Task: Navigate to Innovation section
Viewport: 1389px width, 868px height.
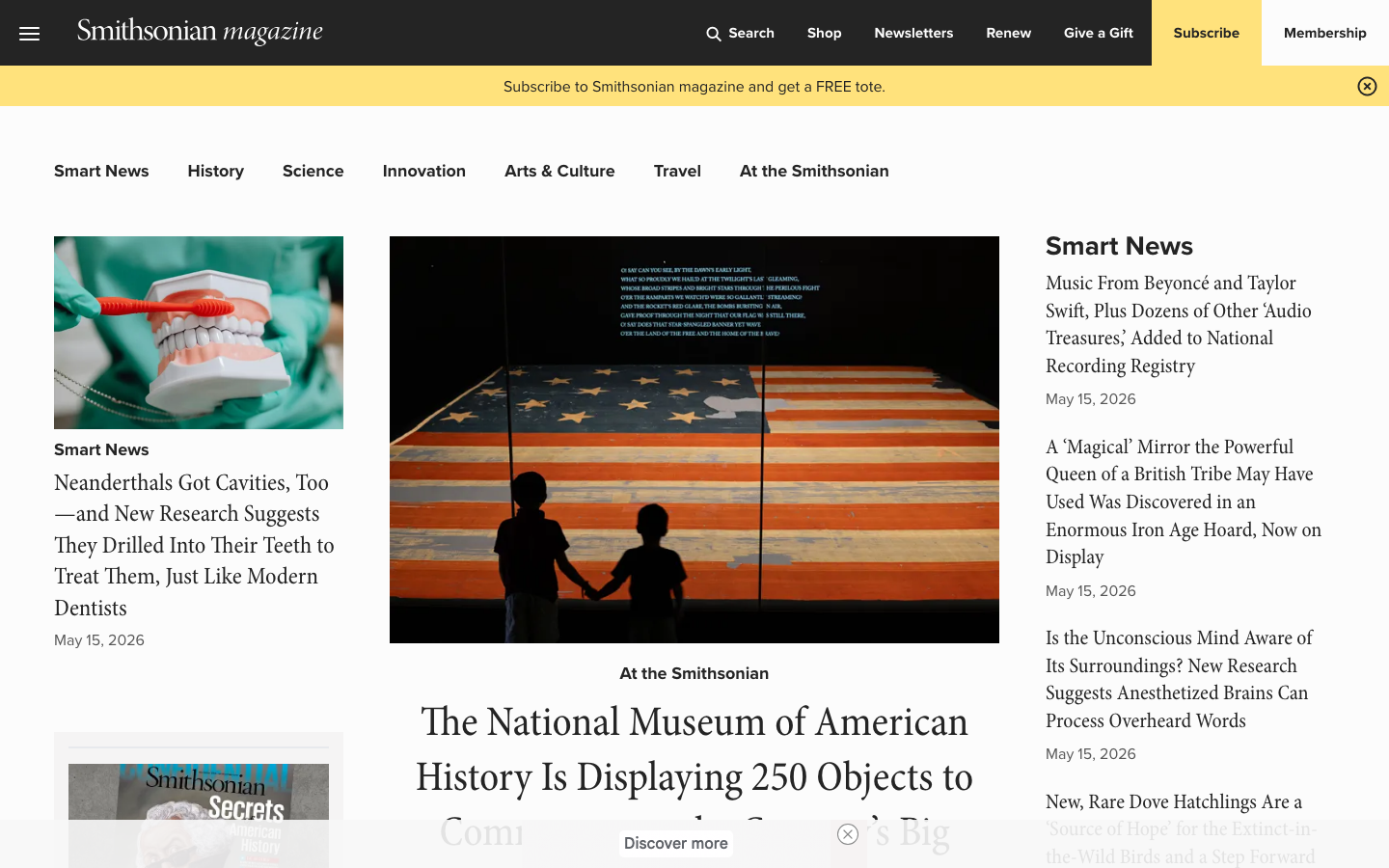Action: (x=423, y=171)
